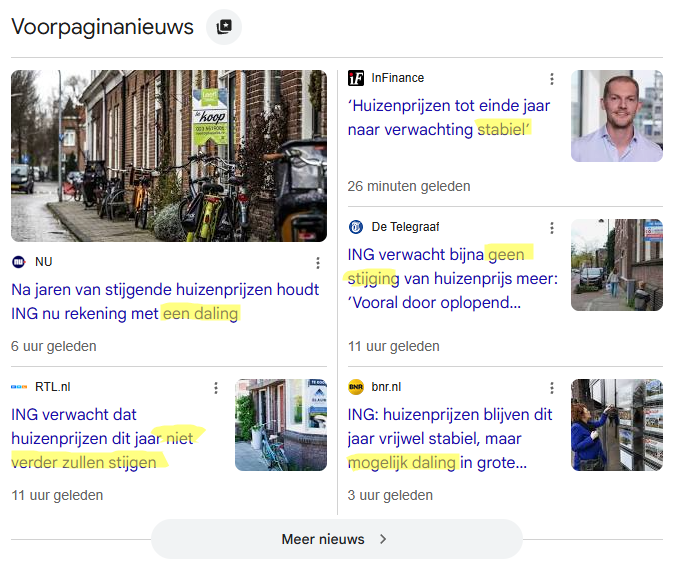
Task: Click the RTL.nl house thumbnail
Action: 281,425
